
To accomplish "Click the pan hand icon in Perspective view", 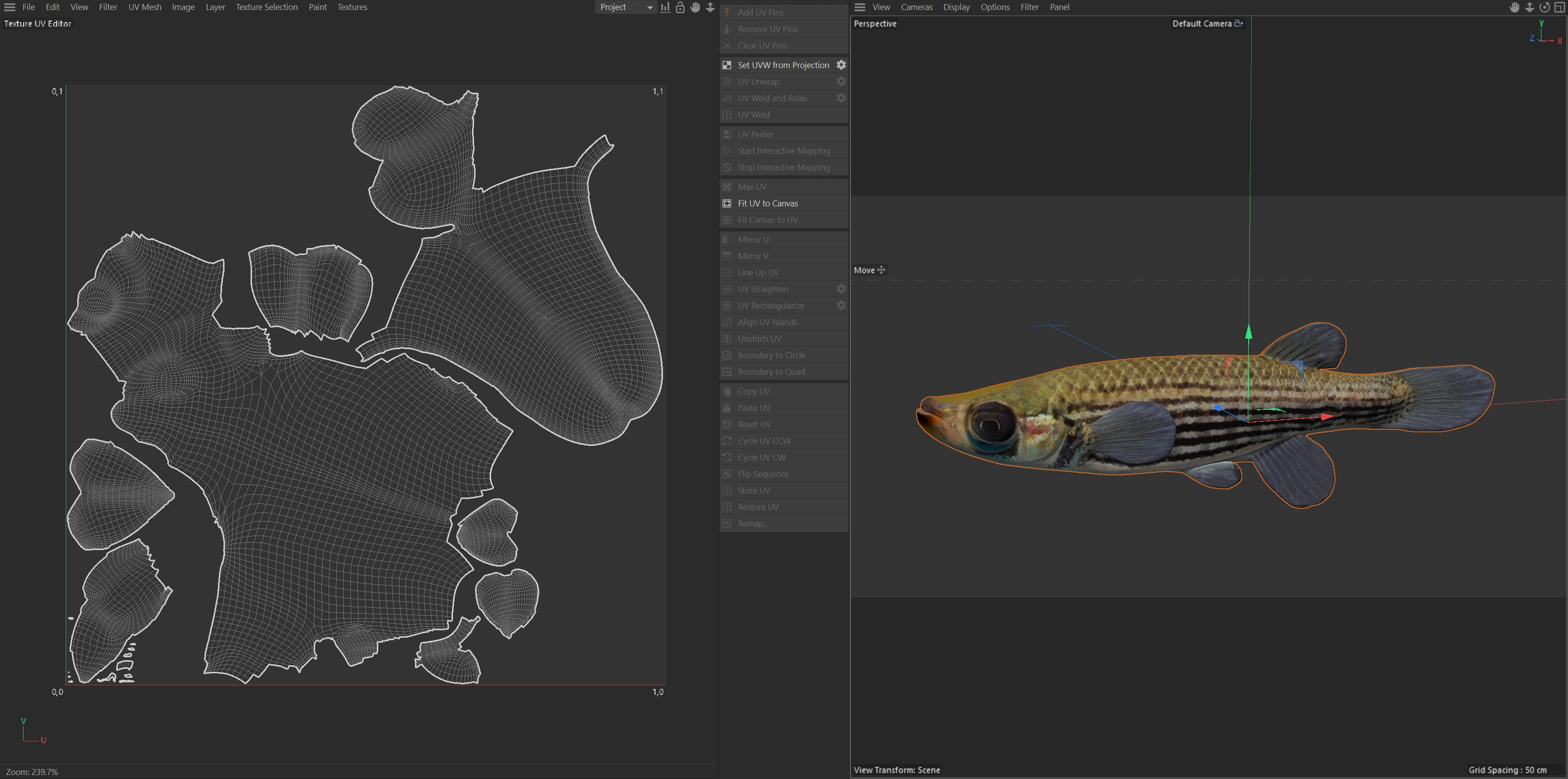I will point(1514,8).
